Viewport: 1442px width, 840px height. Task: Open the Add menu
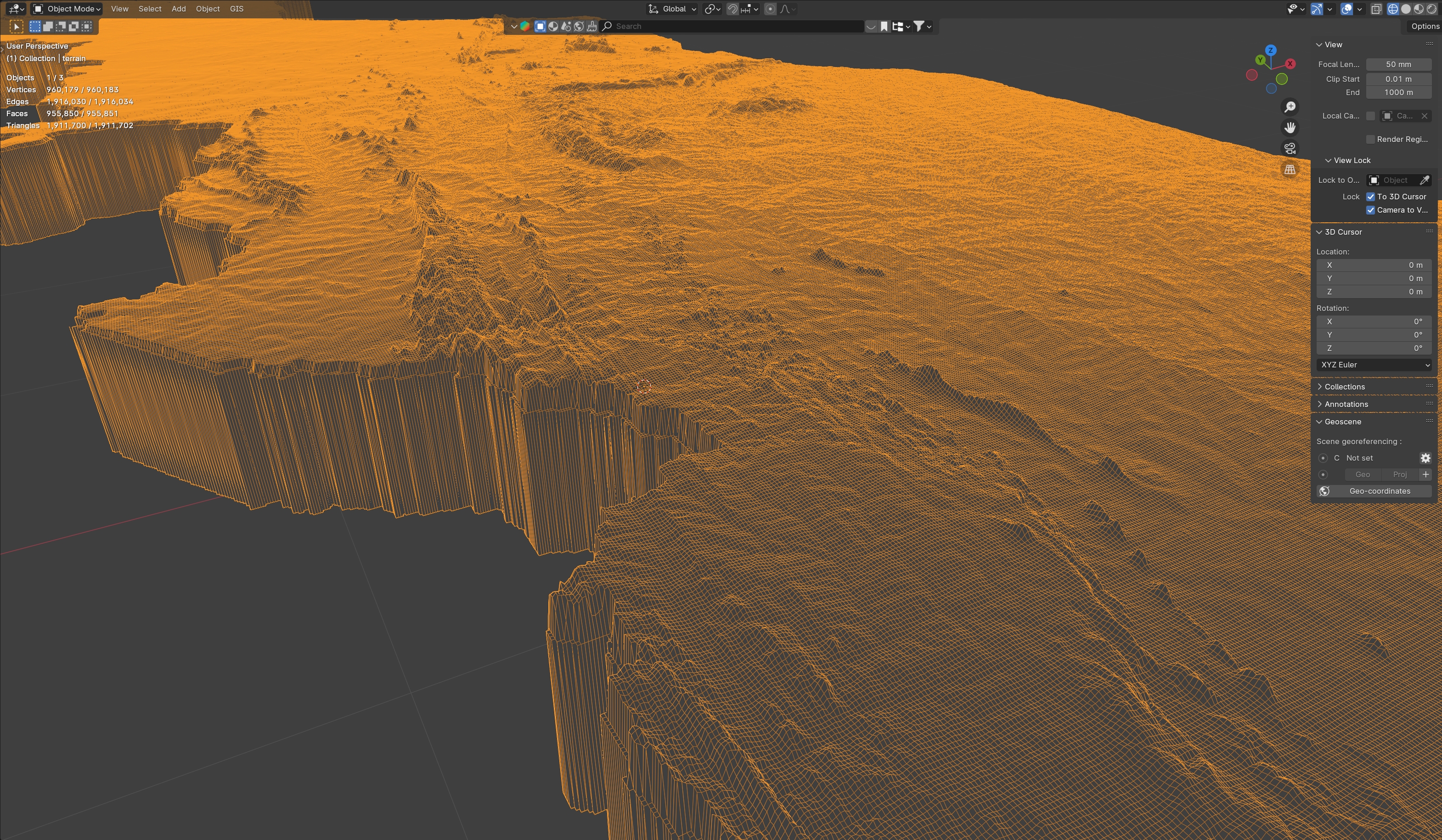179,9
